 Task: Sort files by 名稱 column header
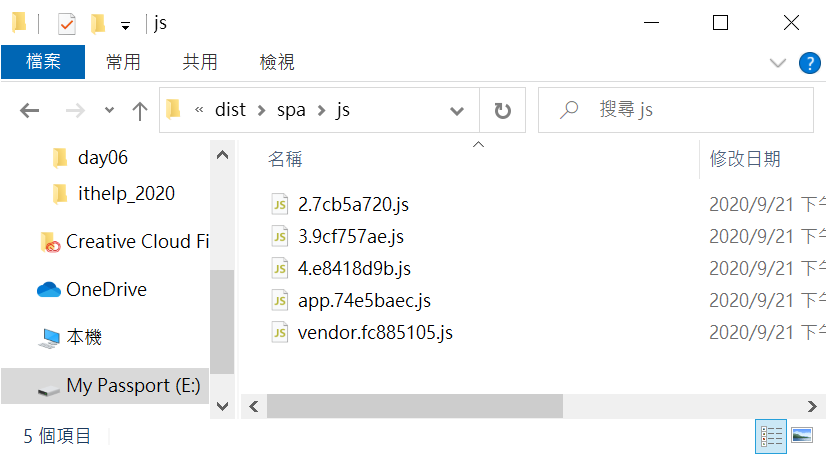(285, 159)
